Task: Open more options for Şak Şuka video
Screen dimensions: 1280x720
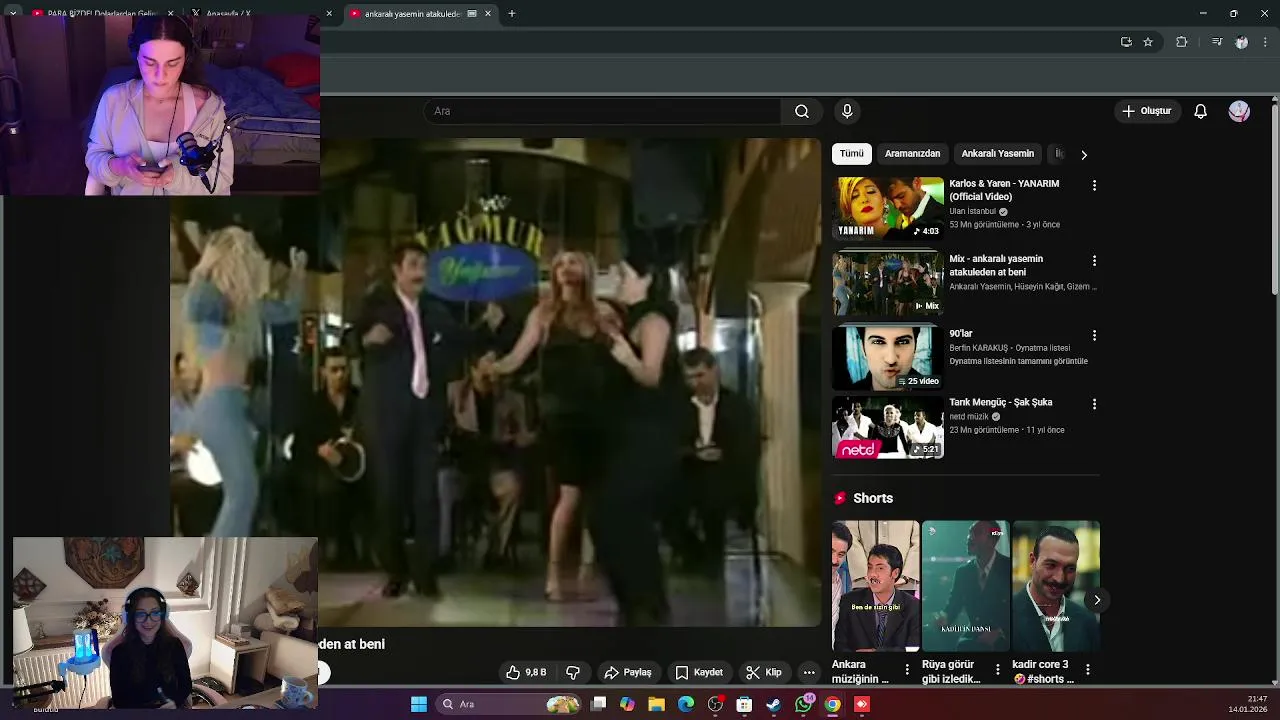Action: pos(1094,404)
